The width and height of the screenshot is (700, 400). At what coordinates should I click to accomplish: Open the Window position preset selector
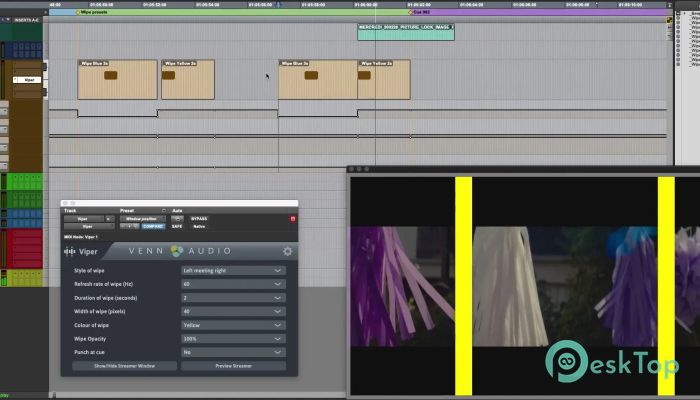coord(142,219)
